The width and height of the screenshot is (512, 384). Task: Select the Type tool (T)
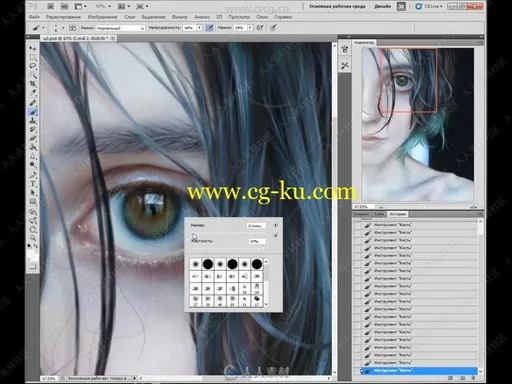pos(33,184)
